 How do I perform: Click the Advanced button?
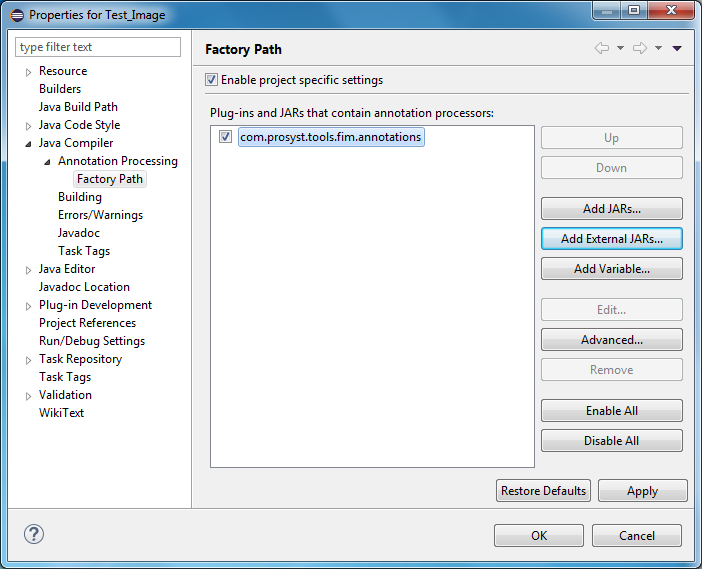(611, 340)
